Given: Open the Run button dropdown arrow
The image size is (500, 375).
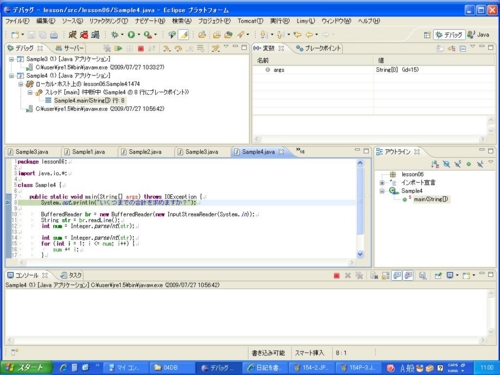Looking at the screenshot, I should point(139,35).
